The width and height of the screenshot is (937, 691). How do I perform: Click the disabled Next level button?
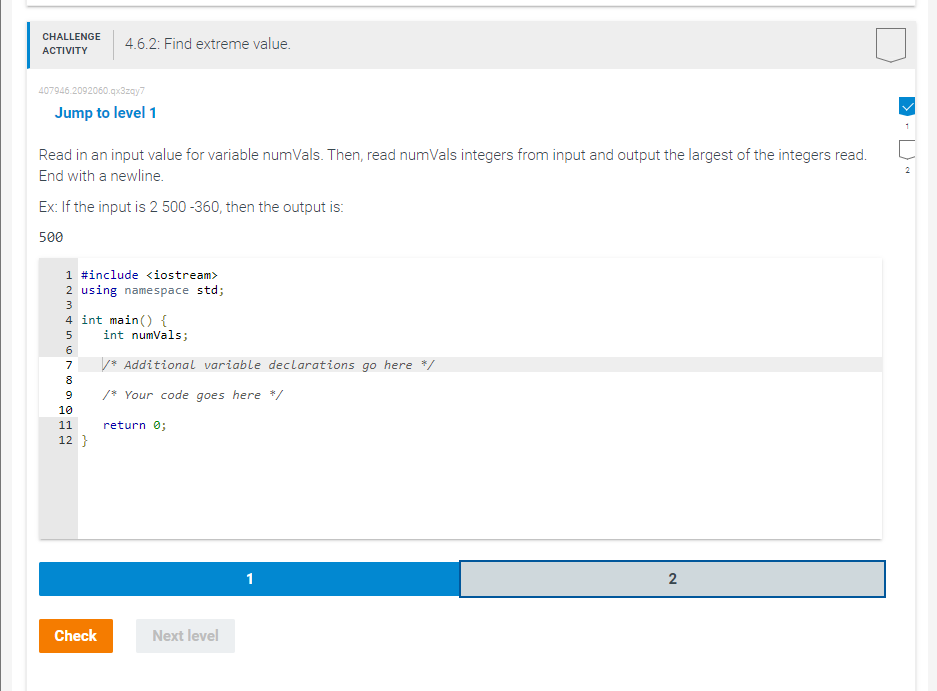[185, 635]
